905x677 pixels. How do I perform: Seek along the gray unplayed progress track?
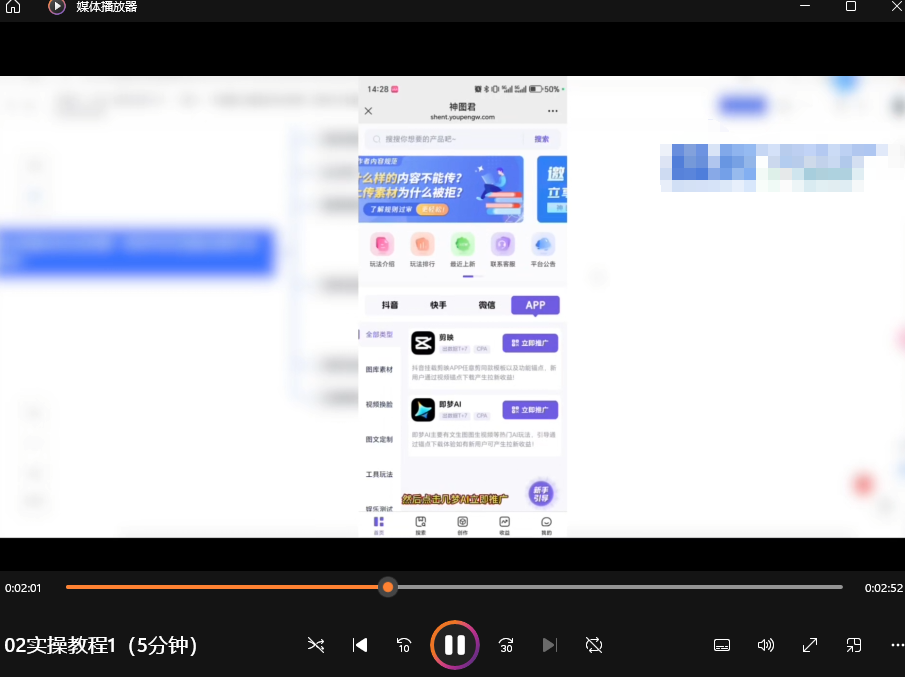pos(619,587)
